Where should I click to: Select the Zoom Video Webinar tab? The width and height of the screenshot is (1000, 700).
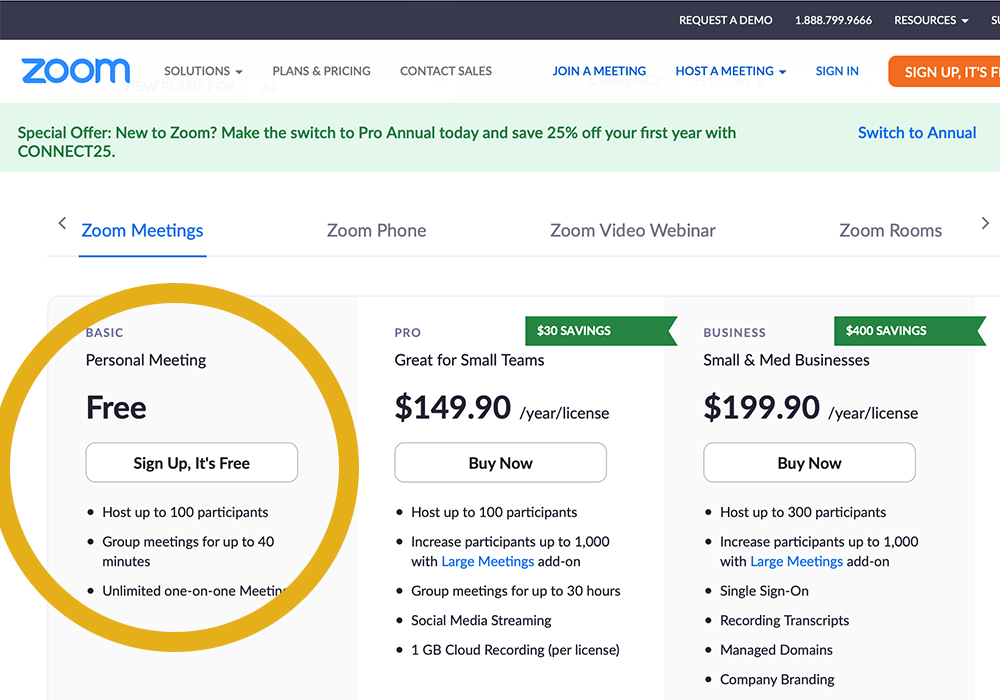point(633,230)
